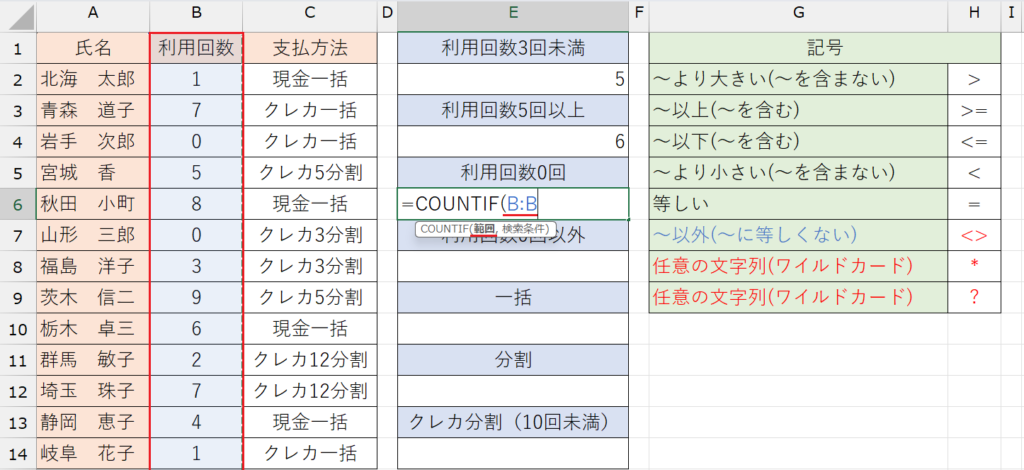
Task: Click cell with 静岡 恵子
Action: pyautogui.click(x=93, y=422)
